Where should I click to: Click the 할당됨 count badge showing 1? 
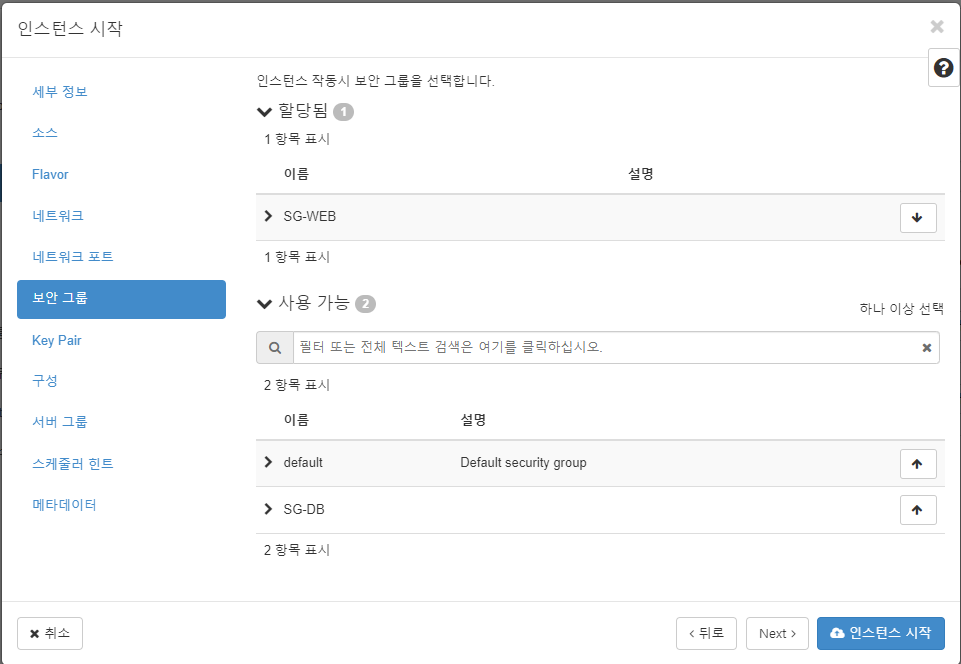(x=343, y=112)
